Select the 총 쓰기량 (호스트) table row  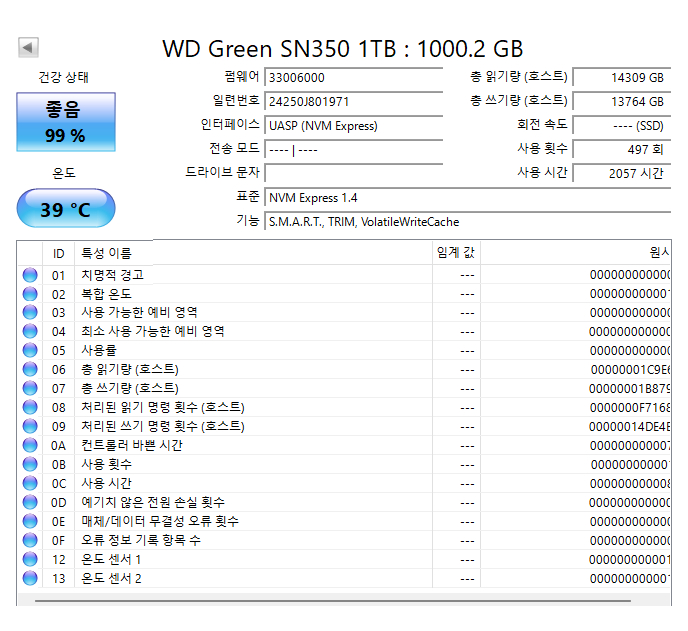pos(344,388)
